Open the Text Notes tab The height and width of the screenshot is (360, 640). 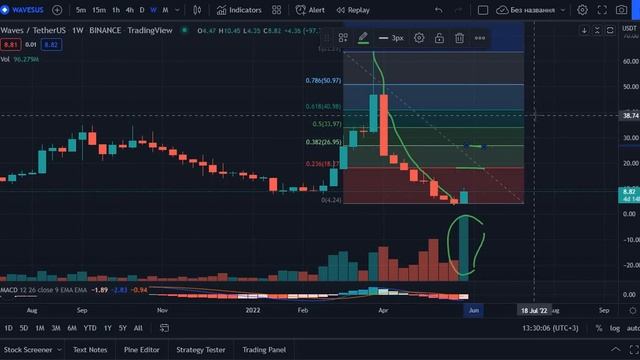click(x=90, y=350)
